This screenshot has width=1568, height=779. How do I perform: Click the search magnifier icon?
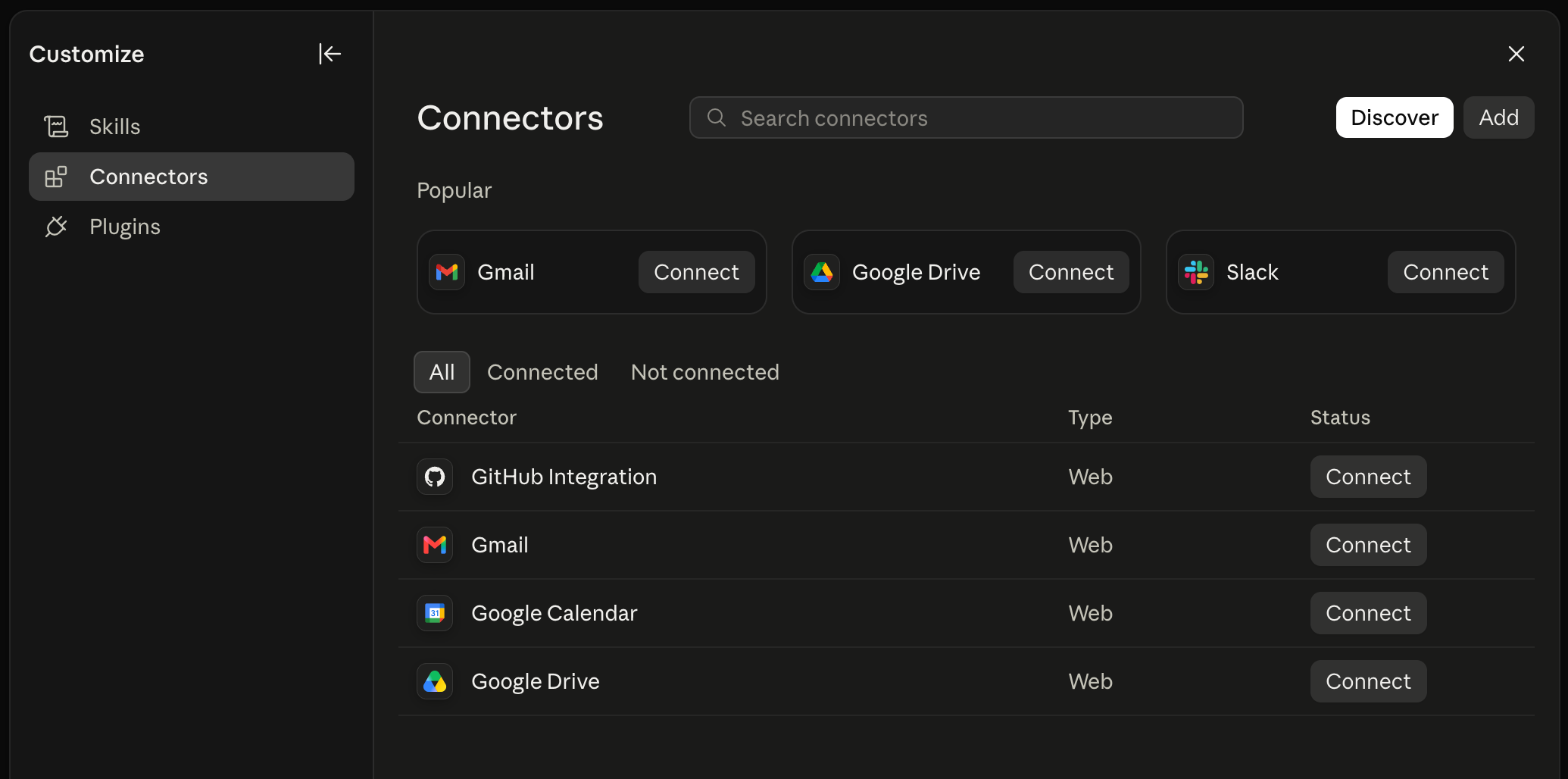717,117
